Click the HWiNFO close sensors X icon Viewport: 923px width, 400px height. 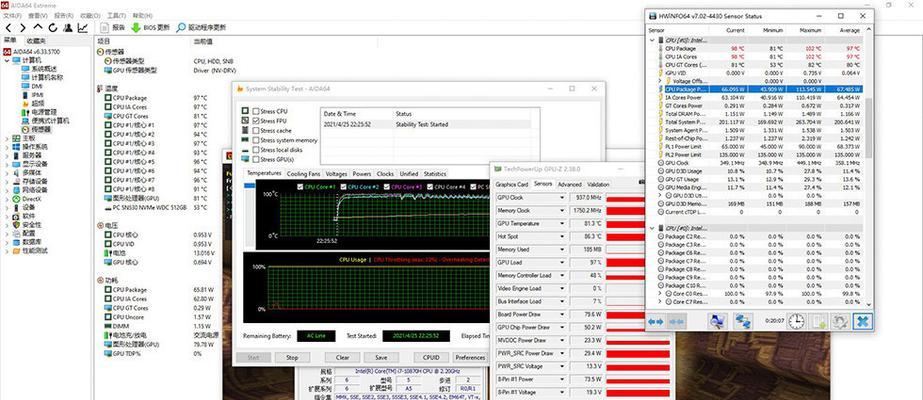(863, 321)
